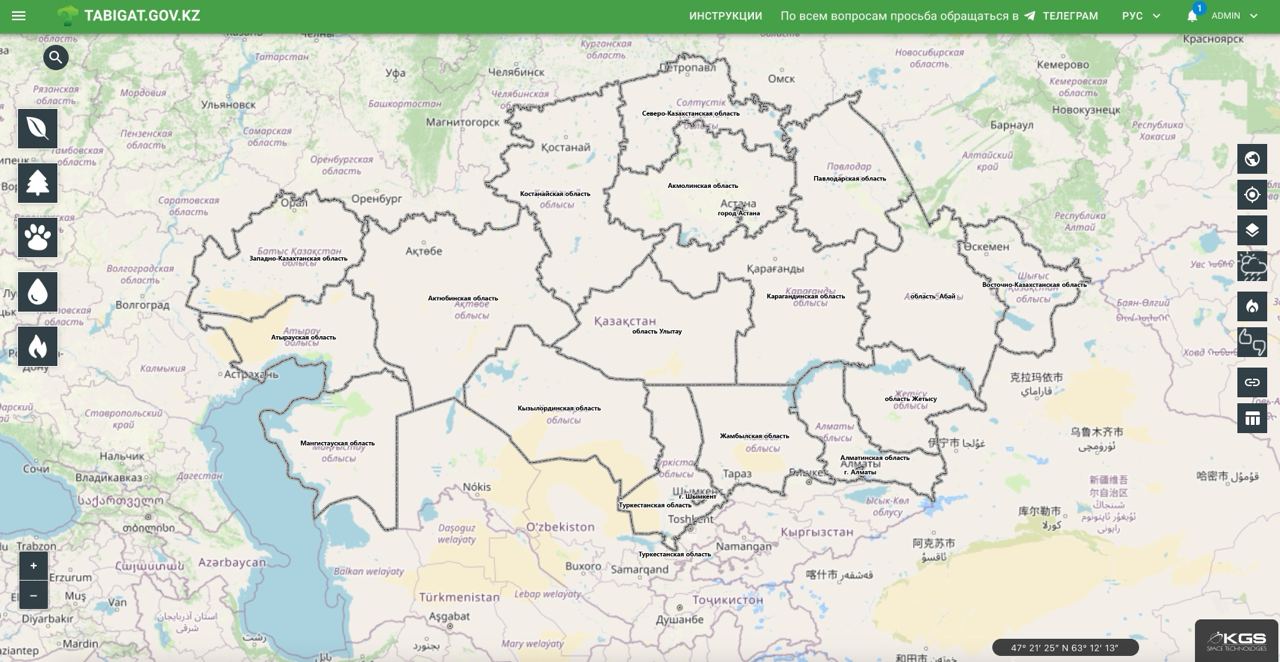Open the notifications bell

(1192, 16)
